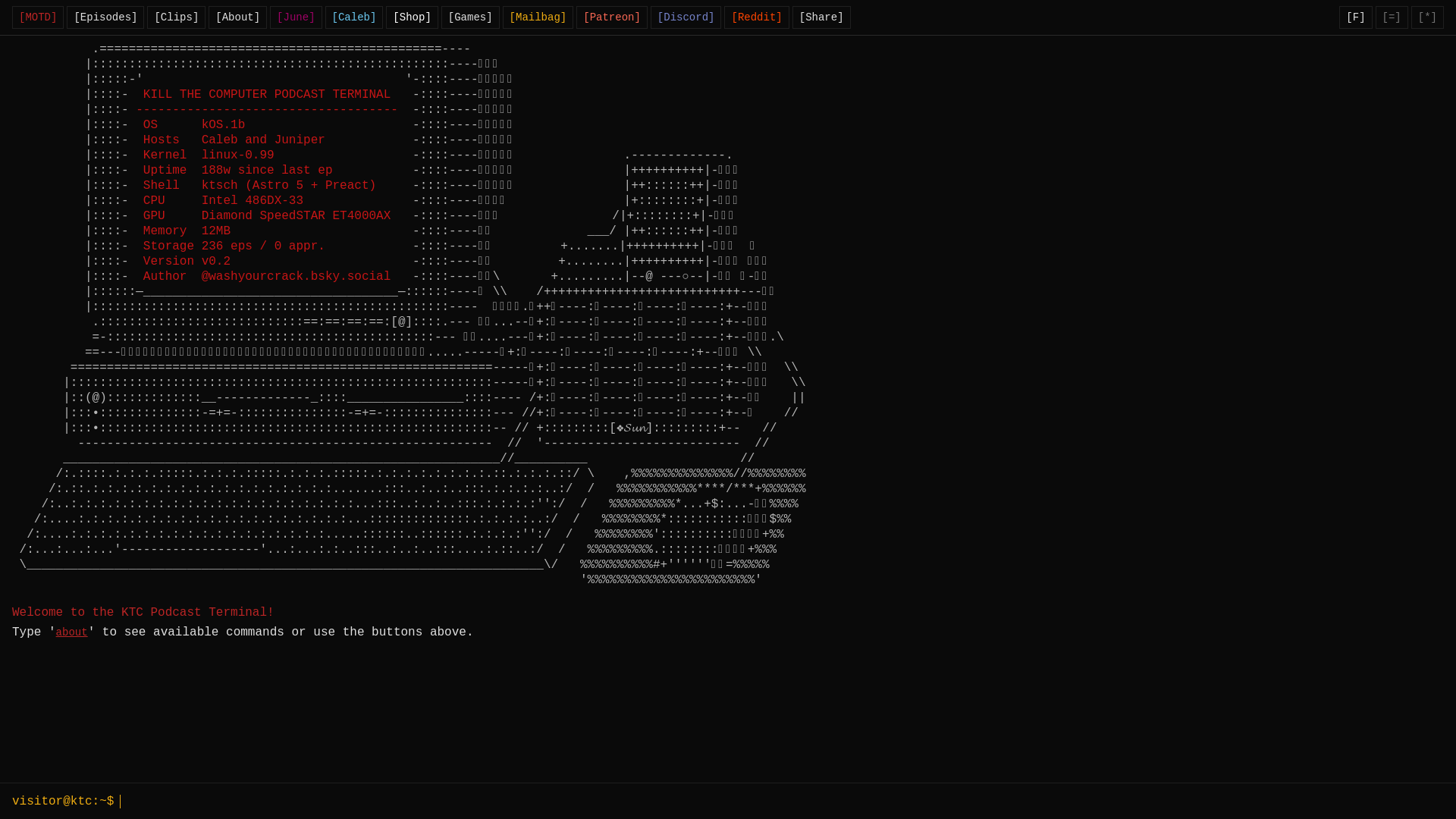Screen dimensions: 1456x819
Task: Open the [Reddit] link
Action: point(757,17)
